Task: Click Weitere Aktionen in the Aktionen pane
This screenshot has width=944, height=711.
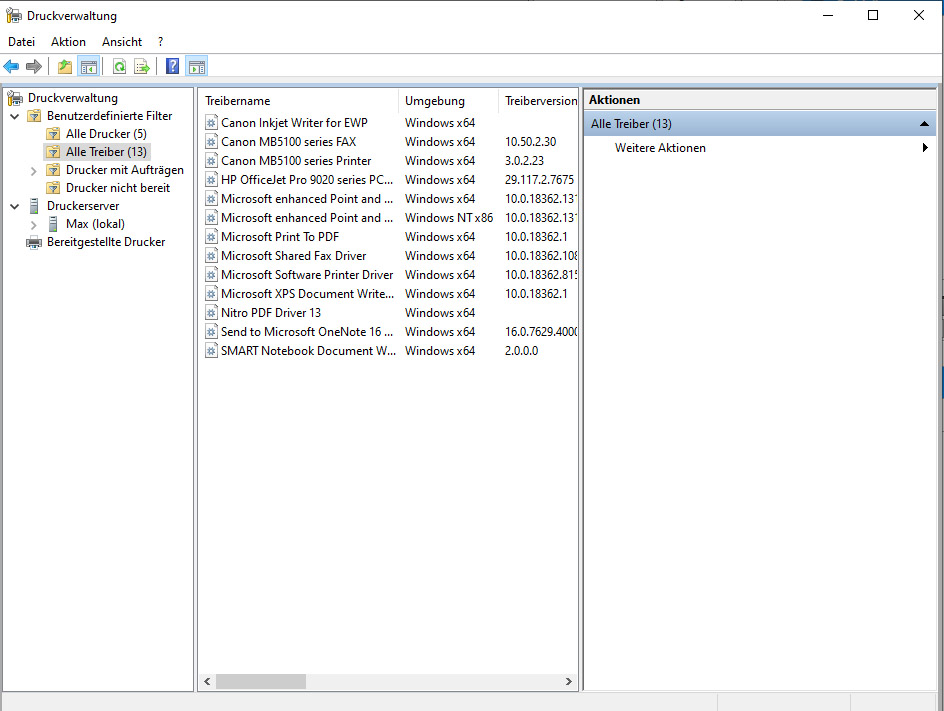Action: click(660, 147)
